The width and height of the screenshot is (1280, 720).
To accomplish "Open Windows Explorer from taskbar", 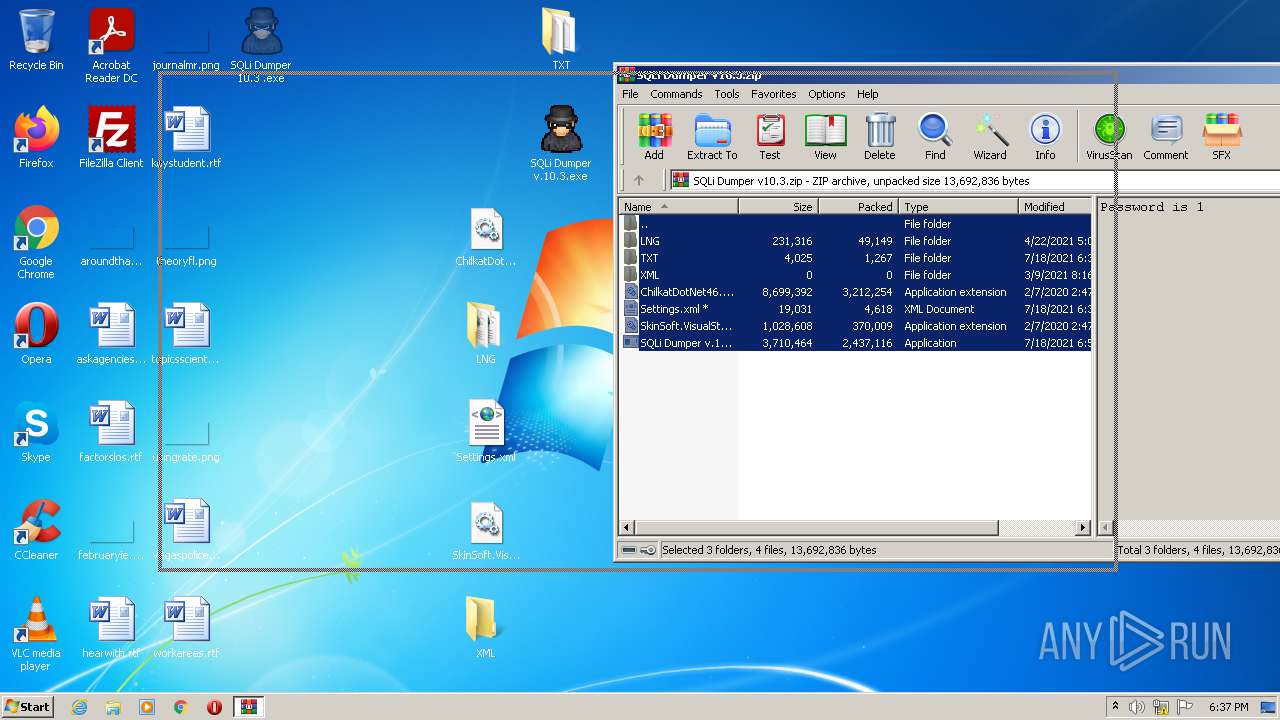I will pos(113,707).
